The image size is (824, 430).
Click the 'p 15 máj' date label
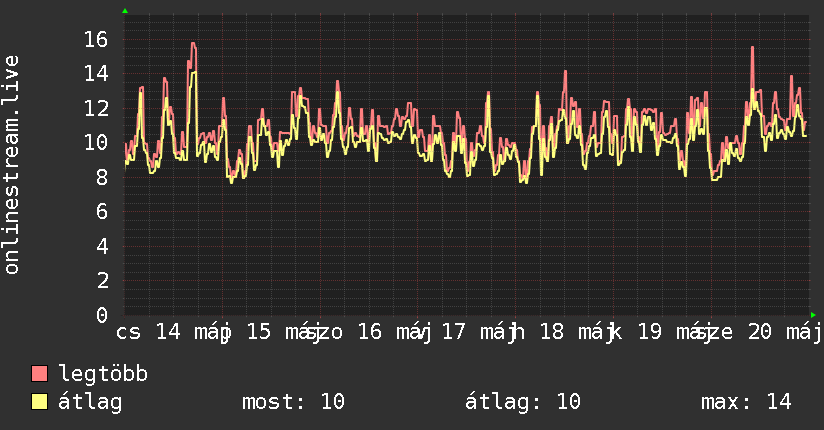pos(272,332)
